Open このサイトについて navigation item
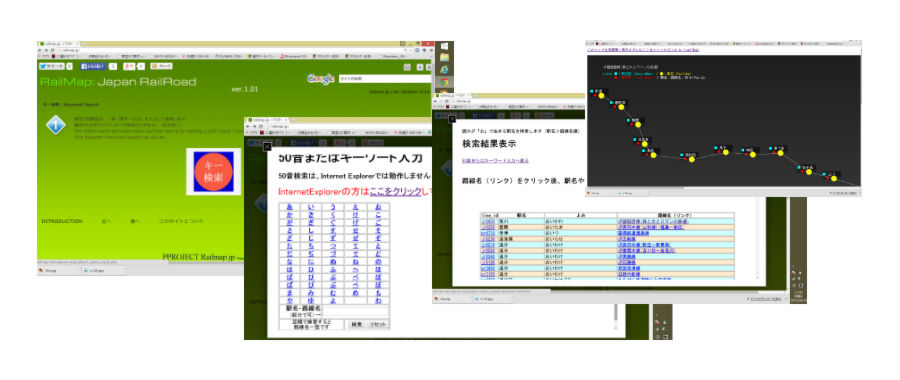 [x=181, y=221]
